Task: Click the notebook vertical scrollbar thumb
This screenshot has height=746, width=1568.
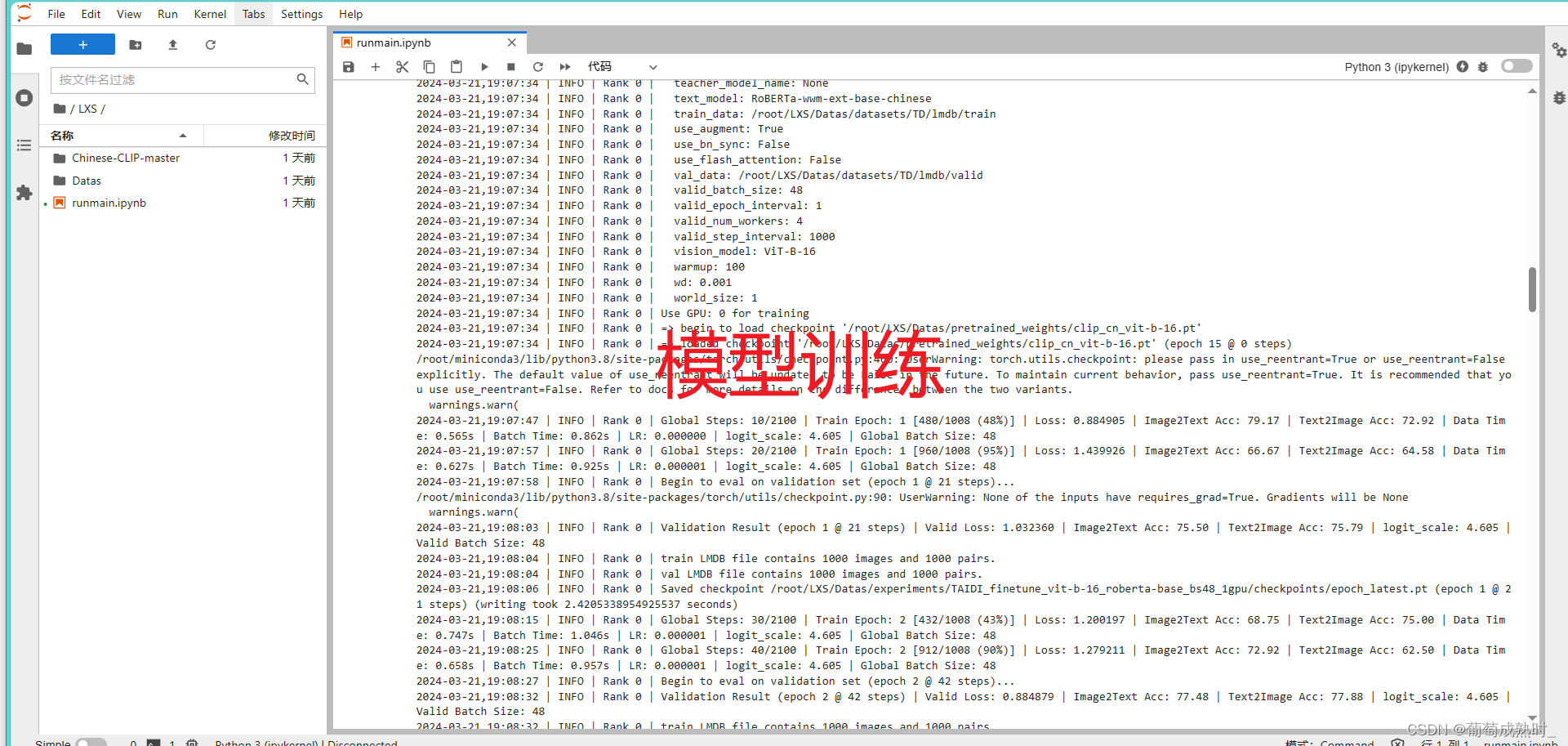Action: tap(1532, 289)
